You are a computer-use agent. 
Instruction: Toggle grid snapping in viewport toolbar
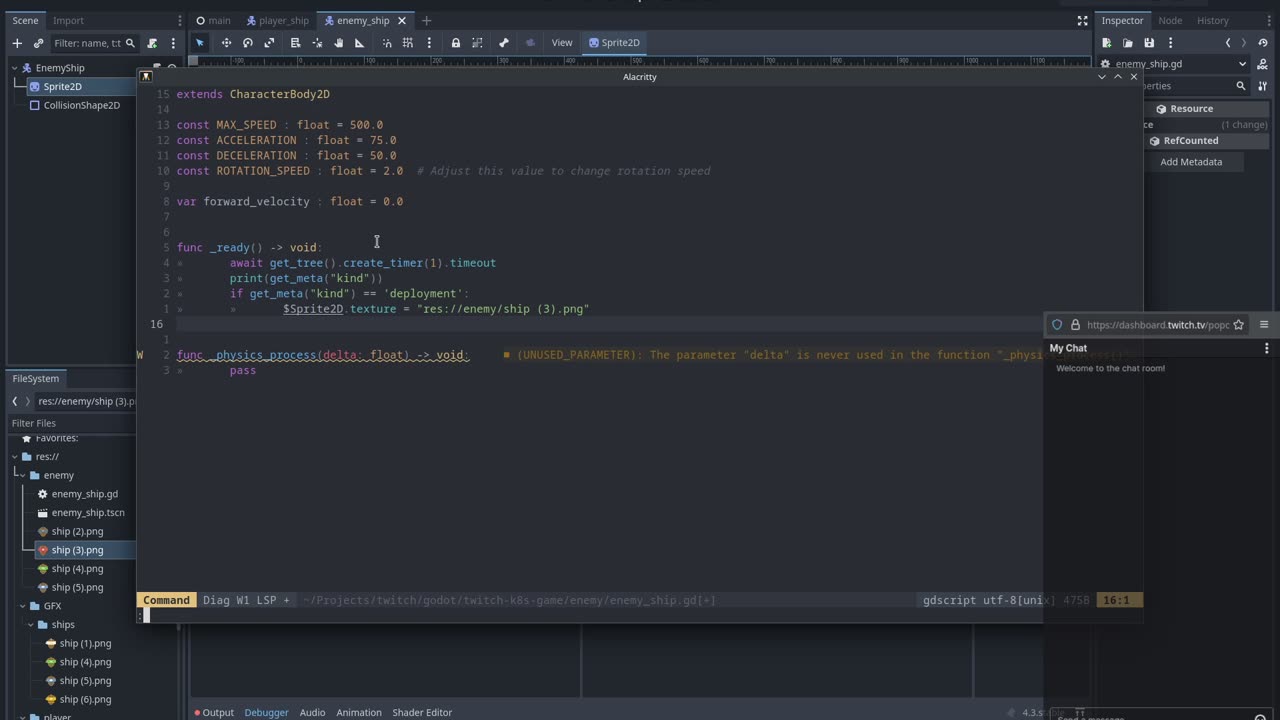tap(408, 43)
